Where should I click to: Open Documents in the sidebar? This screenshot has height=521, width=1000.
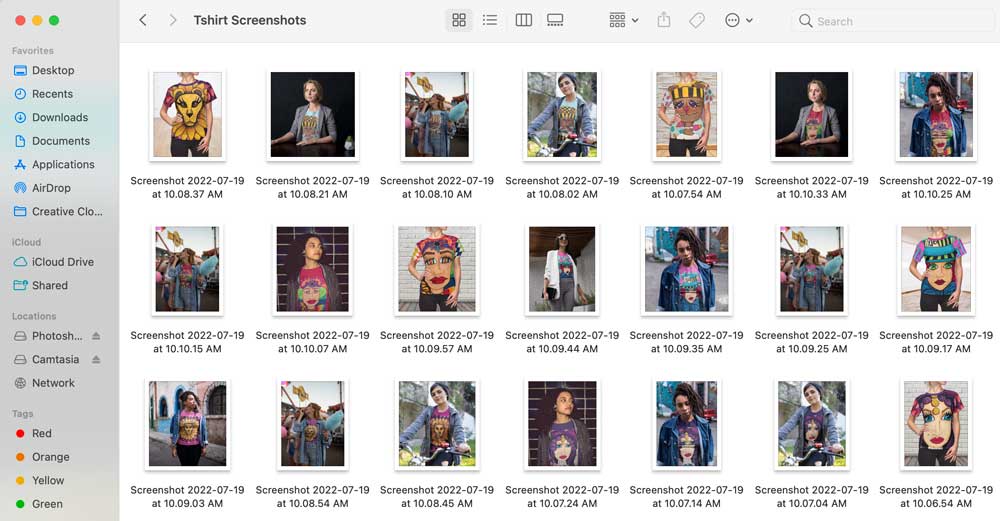(x=61, y=141)
